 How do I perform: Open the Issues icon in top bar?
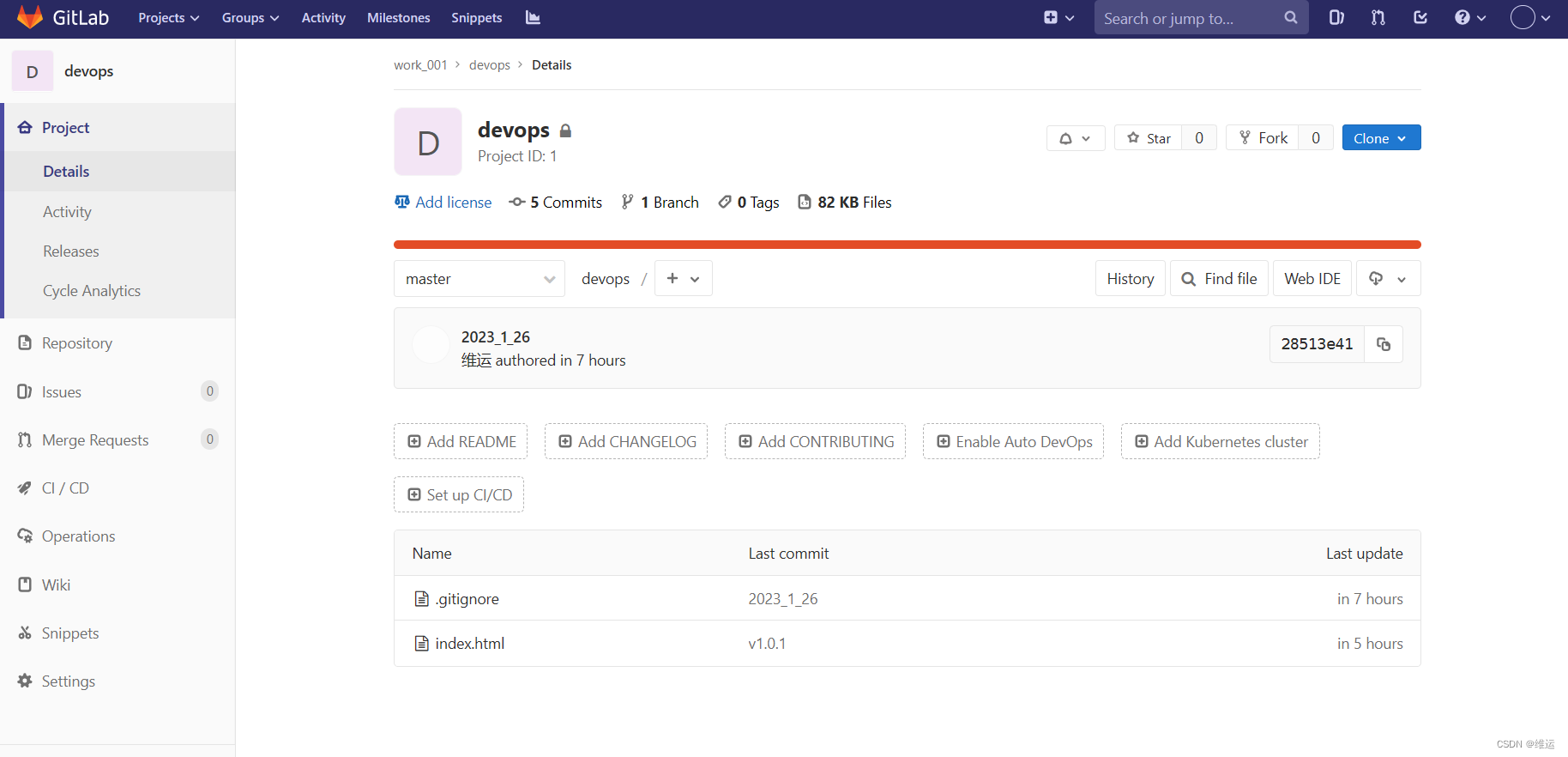pos(1336,18)
